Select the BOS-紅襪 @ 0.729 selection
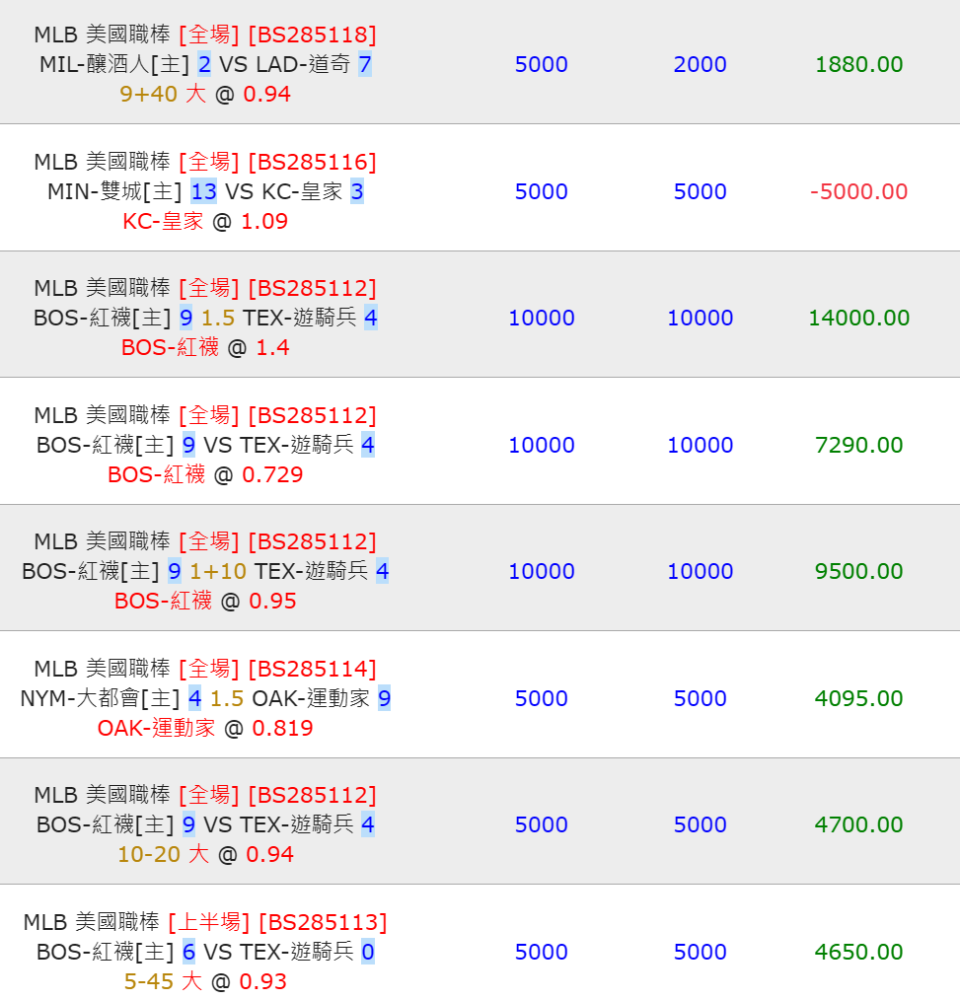Screen dimensions: 960x1000 coord(205,475)
